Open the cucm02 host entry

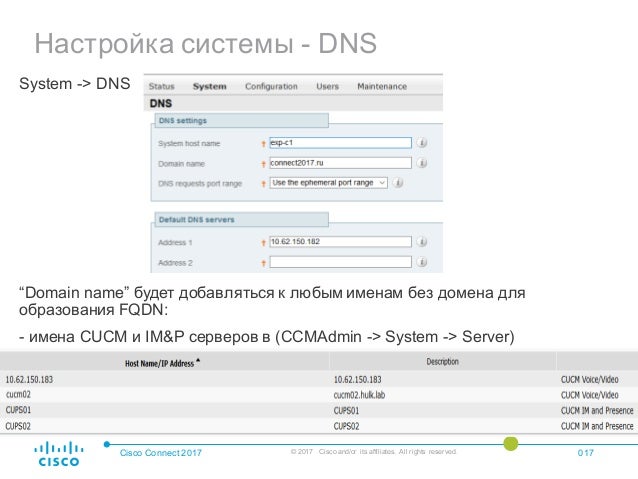[18, 395]
